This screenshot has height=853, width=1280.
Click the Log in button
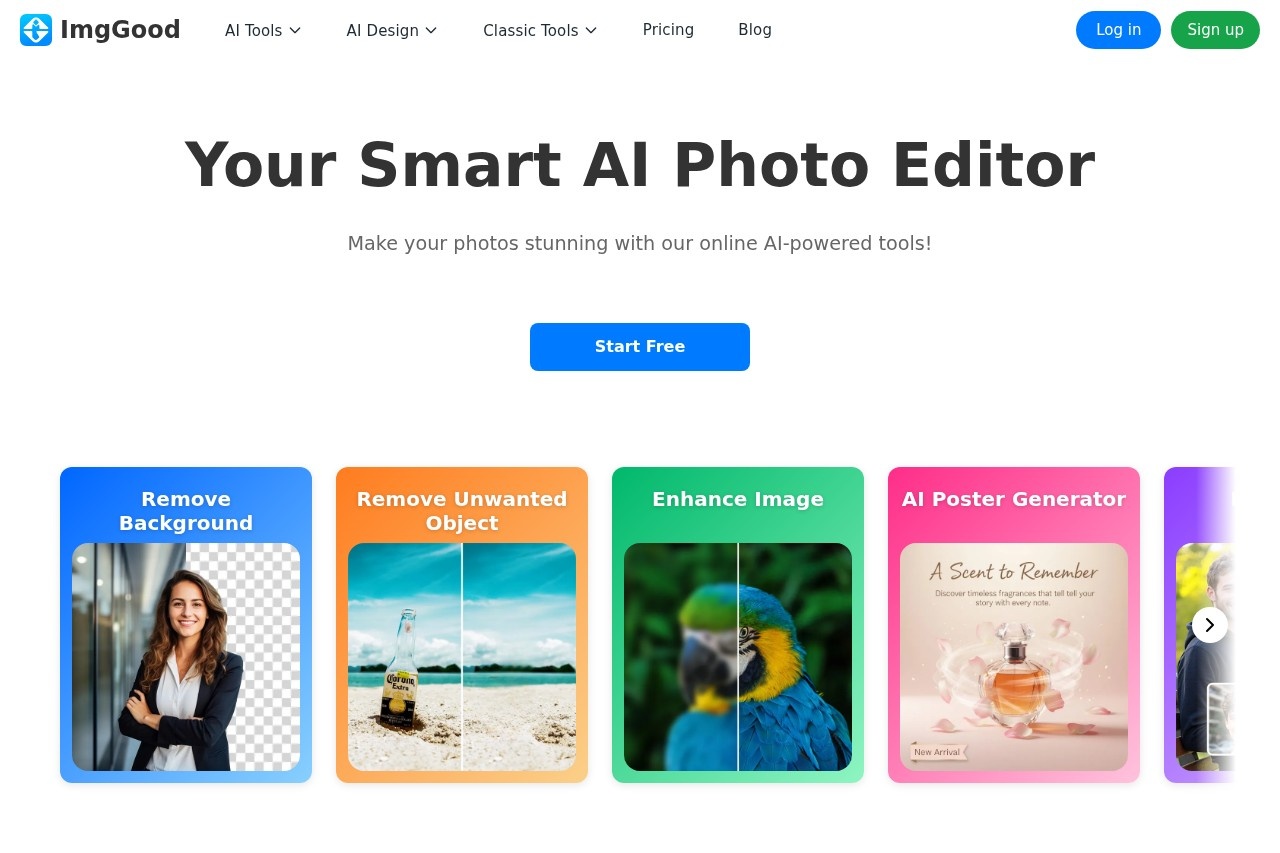tap(1118, 30)
